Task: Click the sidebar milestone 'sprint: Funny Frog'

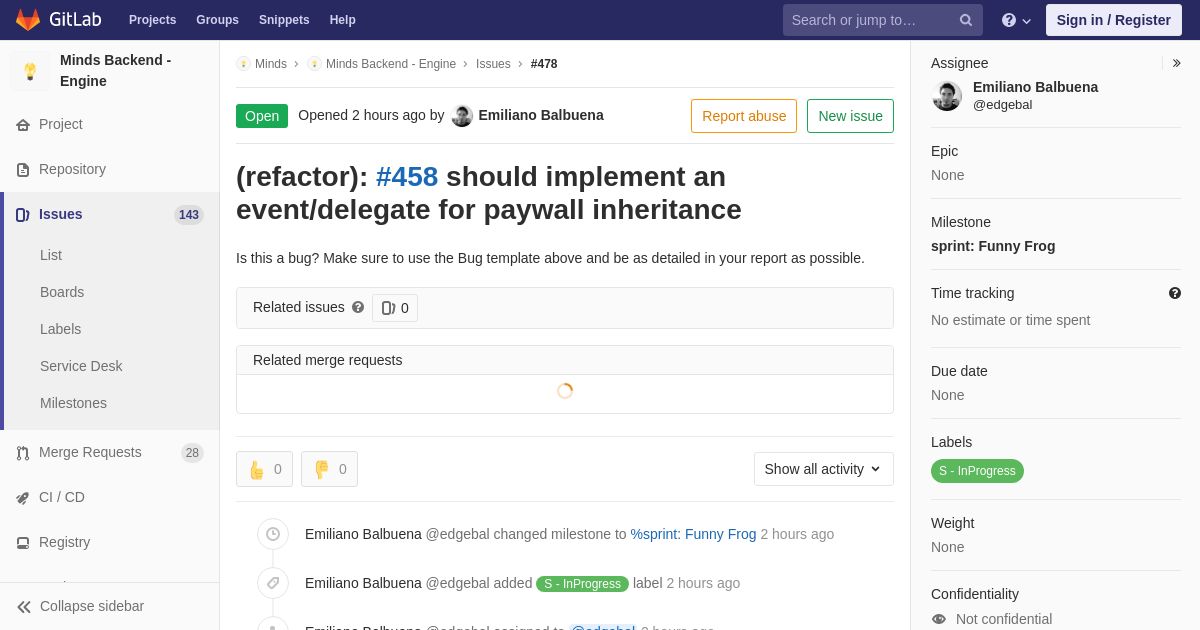Action: tap(993, 246)
